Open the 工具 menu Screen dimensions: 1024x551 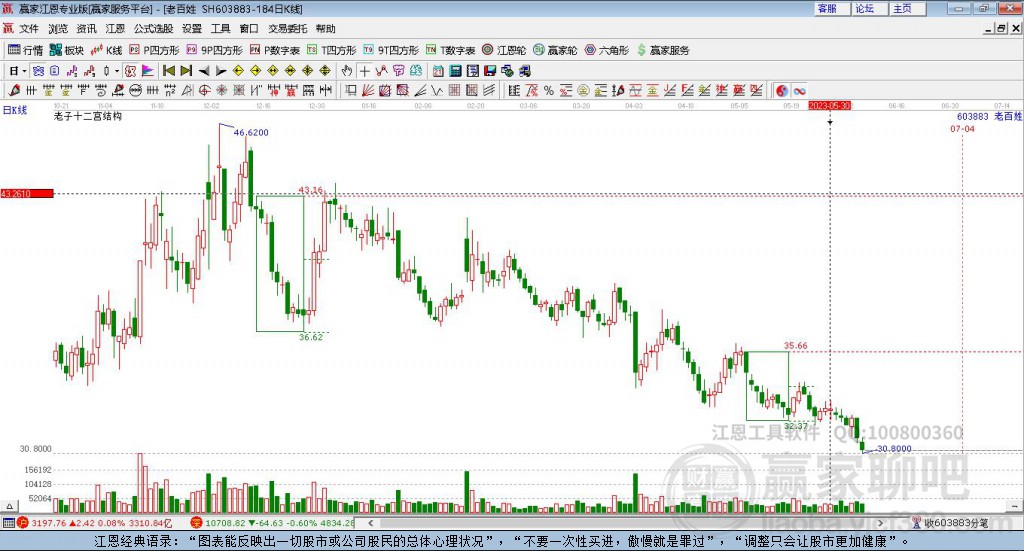[x=220, y=29]
